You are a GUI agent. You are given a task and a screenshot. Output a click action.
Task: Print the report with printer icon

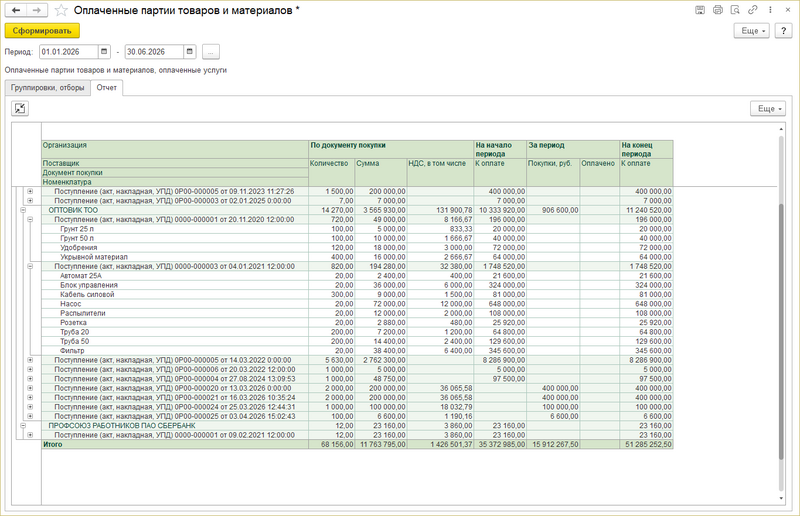(x=718, y=10)
